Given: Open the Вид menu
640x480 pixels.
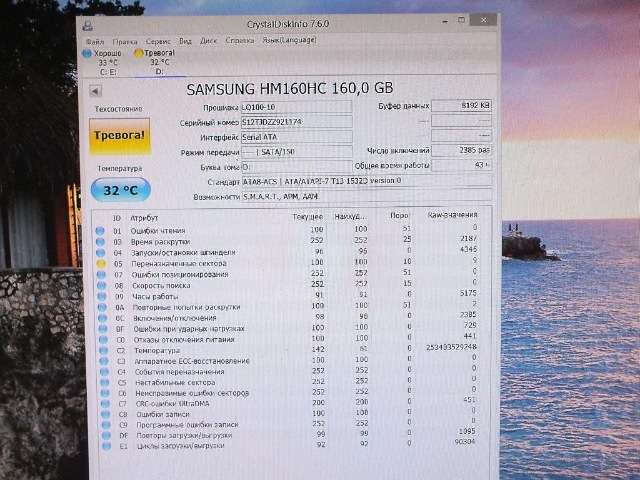Looking at the screenshot, I should [185, 41].
